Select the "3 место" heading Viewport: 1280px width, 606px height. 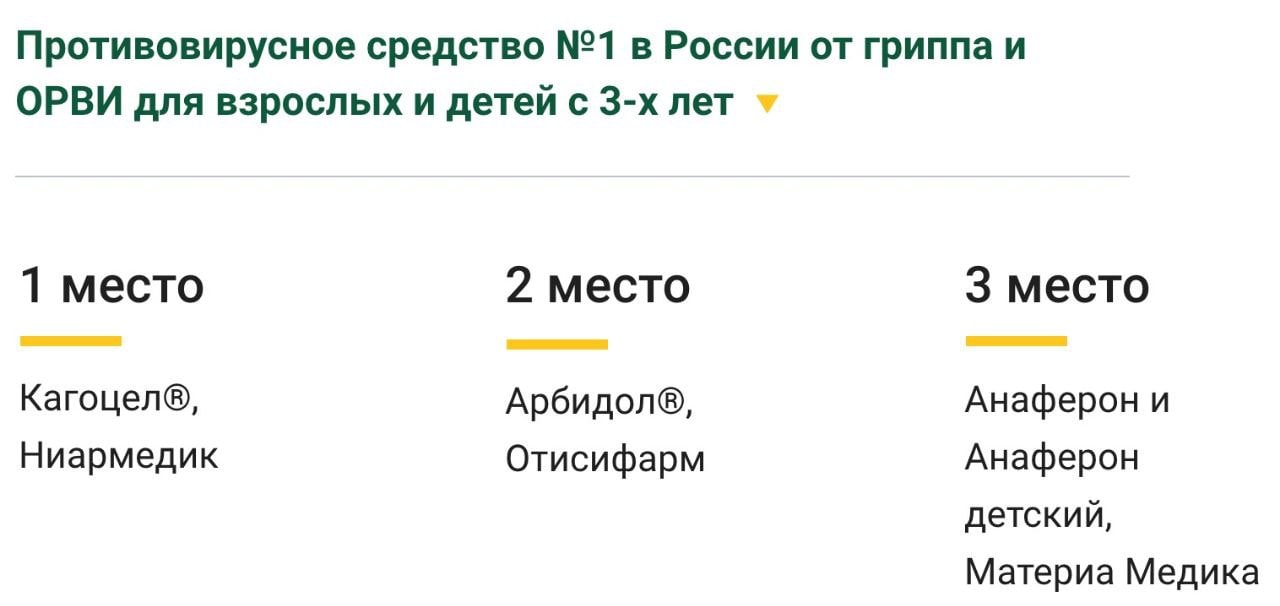(1057, 286)
